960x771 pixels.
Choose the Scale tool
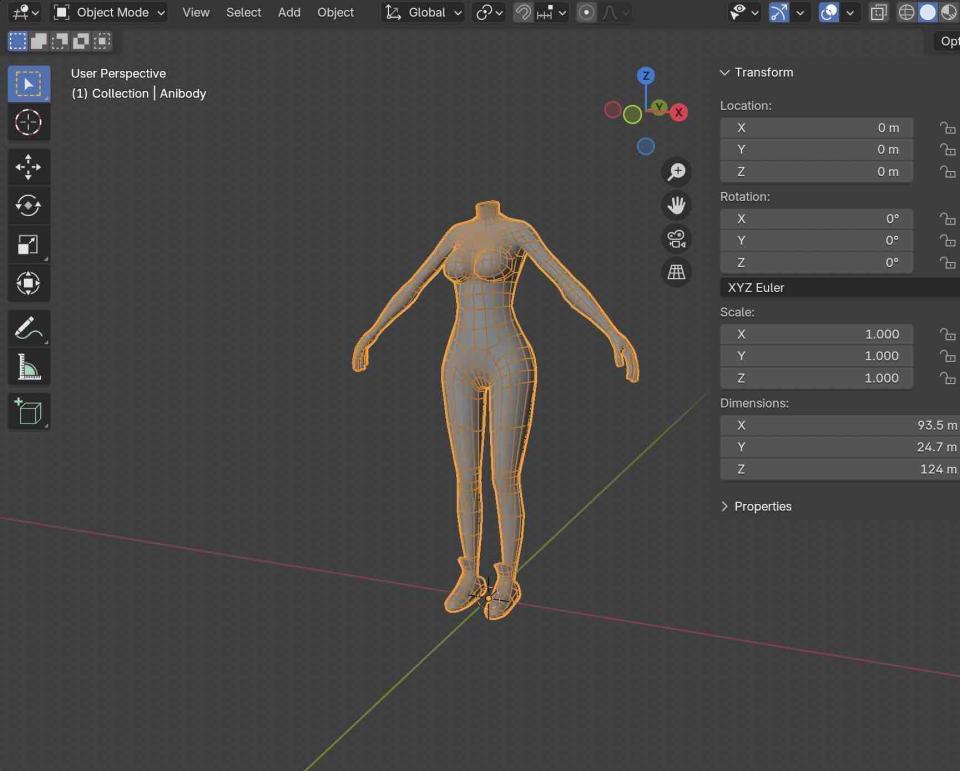click(x=28, y=244)
